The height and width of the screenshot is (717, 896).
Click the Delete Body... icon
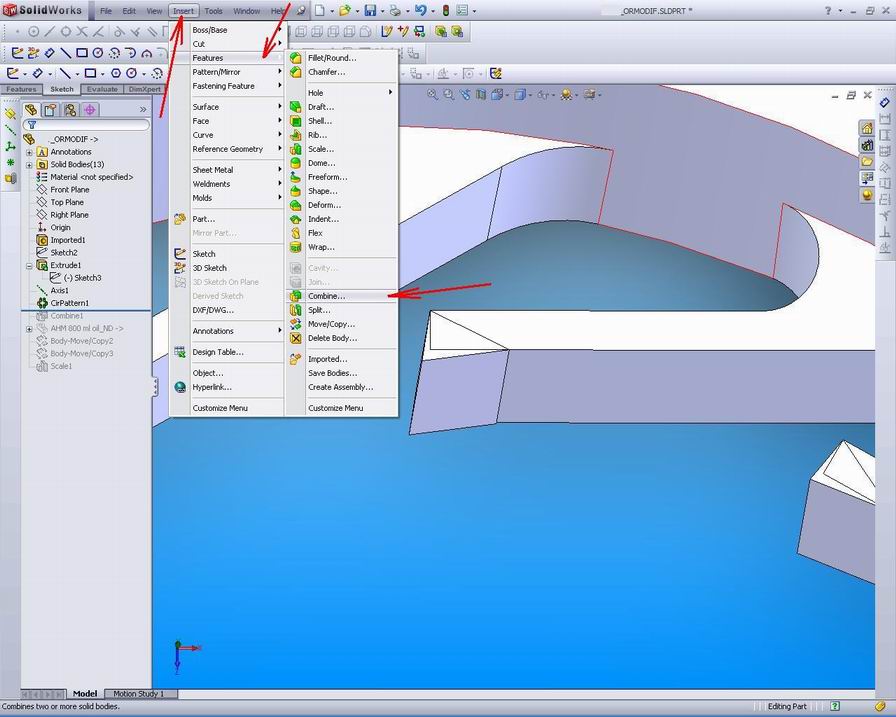pyautogui.click(x=295, y=338)
